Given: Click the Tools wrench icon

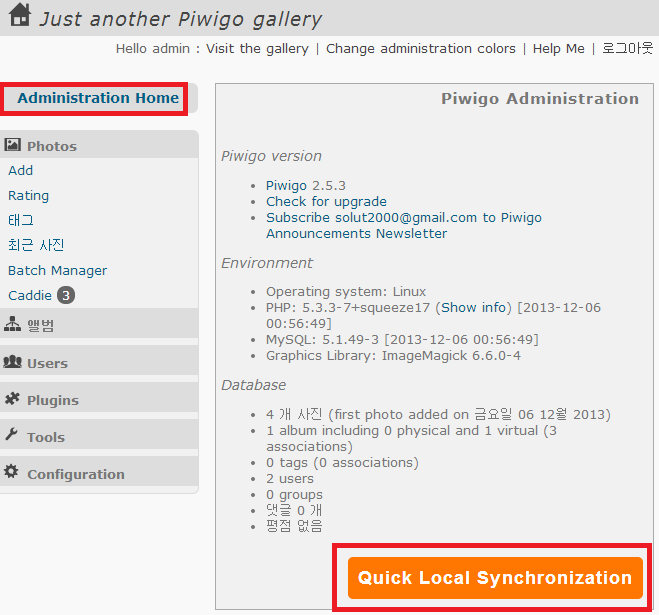Looking at the screenshot, I should tap(13, 436).
